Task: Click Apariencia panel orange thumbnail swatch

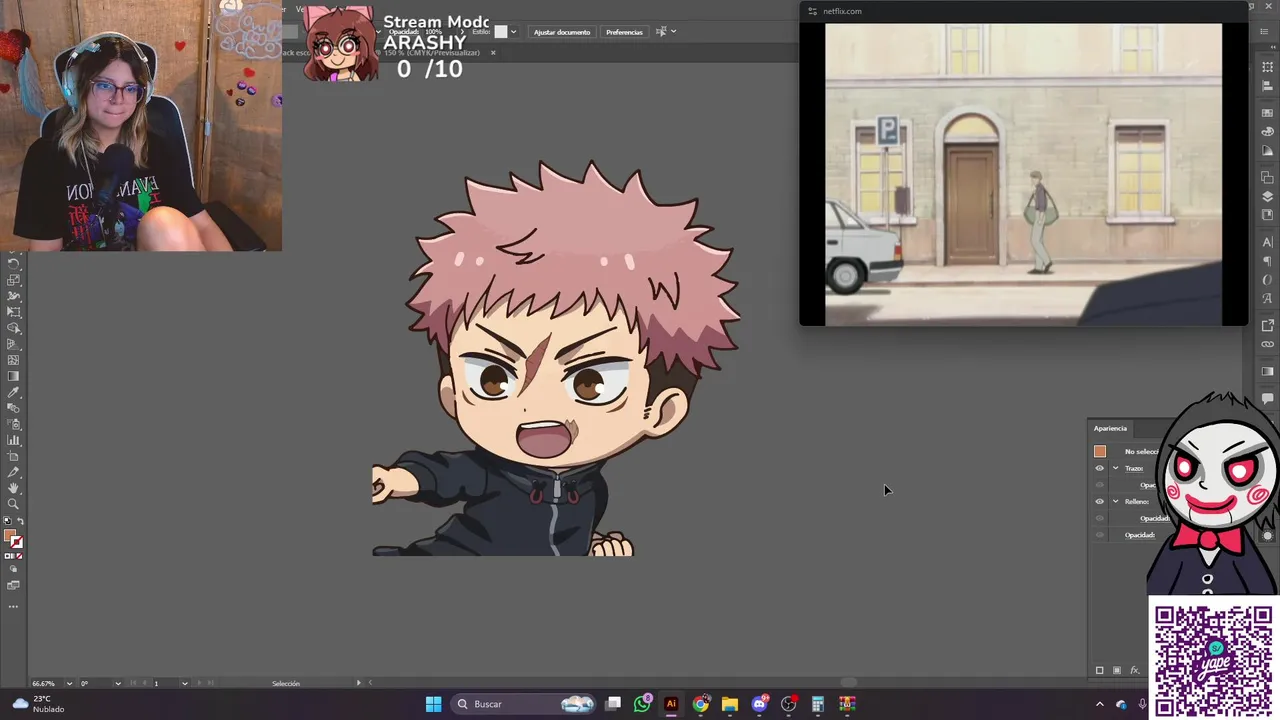Action: point(1100,451)
